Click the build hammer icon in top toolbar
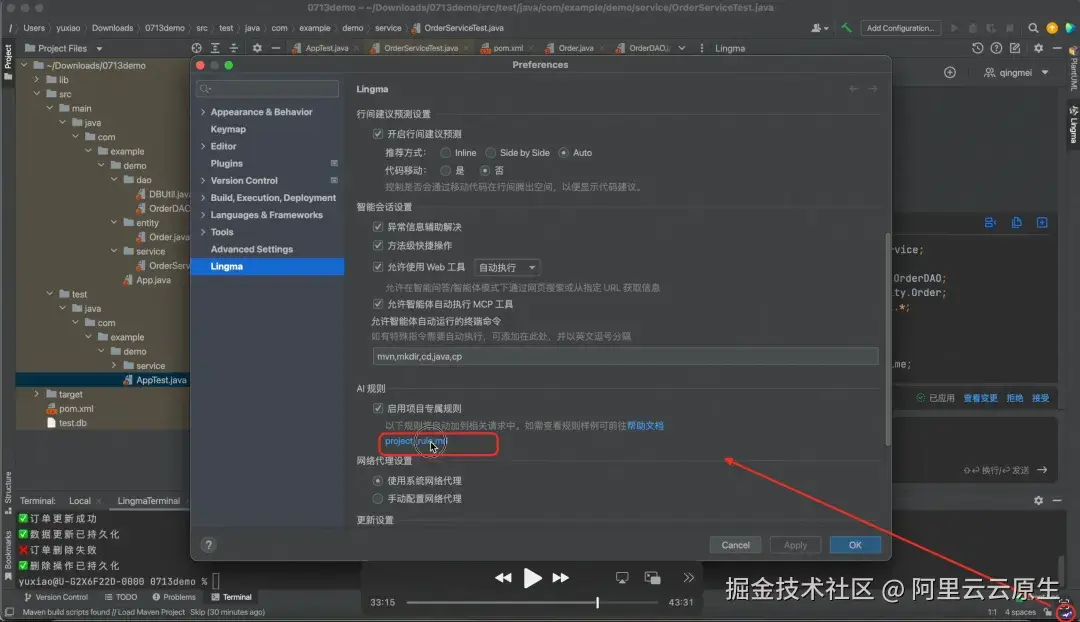This screenshot has width=1080, height=622. (x=846, y=28)
